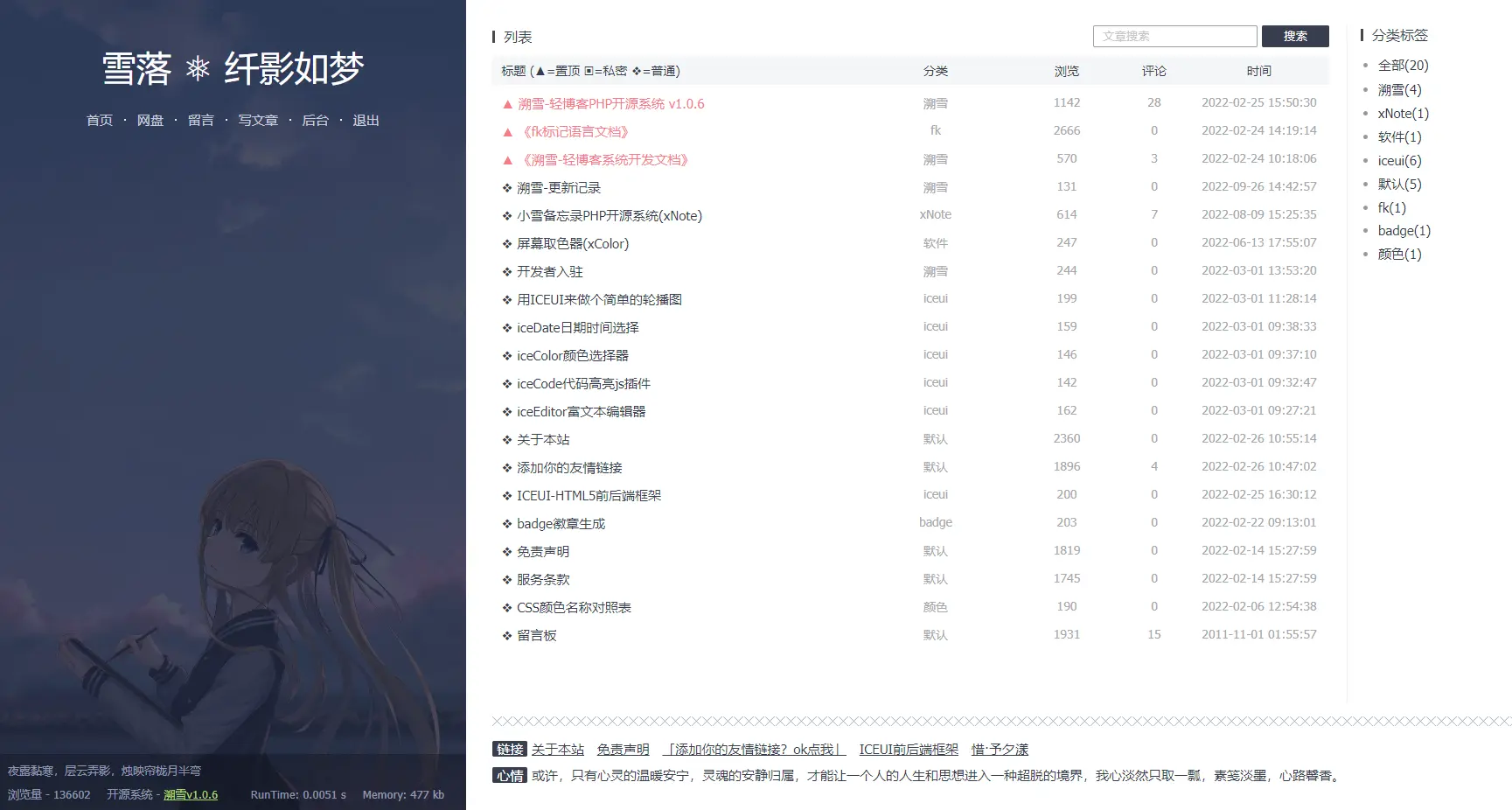The height and width of the screenshot is (810, 1512).
Task: Go to 首页 in the navigation
Action: coord(100,121)
